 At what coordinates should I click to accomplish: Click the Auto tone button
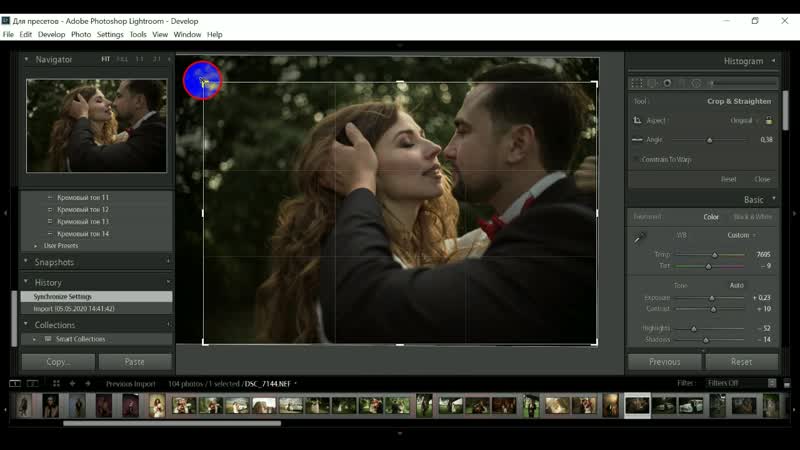(x=736, y=285)
